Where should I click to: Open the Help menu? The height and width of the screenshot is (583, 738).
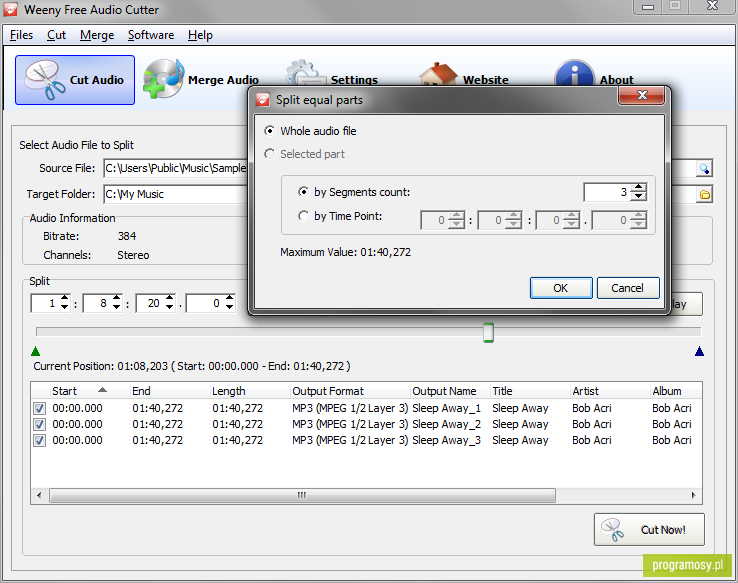200,35
